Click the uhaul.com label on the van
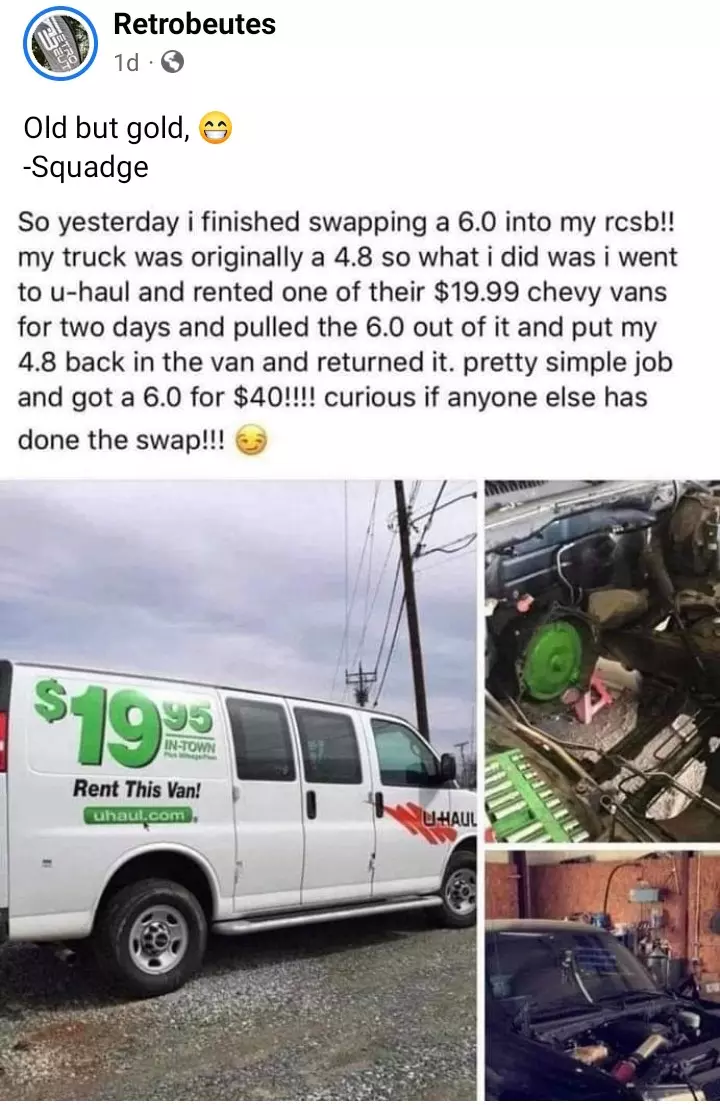 click(139, 815)
